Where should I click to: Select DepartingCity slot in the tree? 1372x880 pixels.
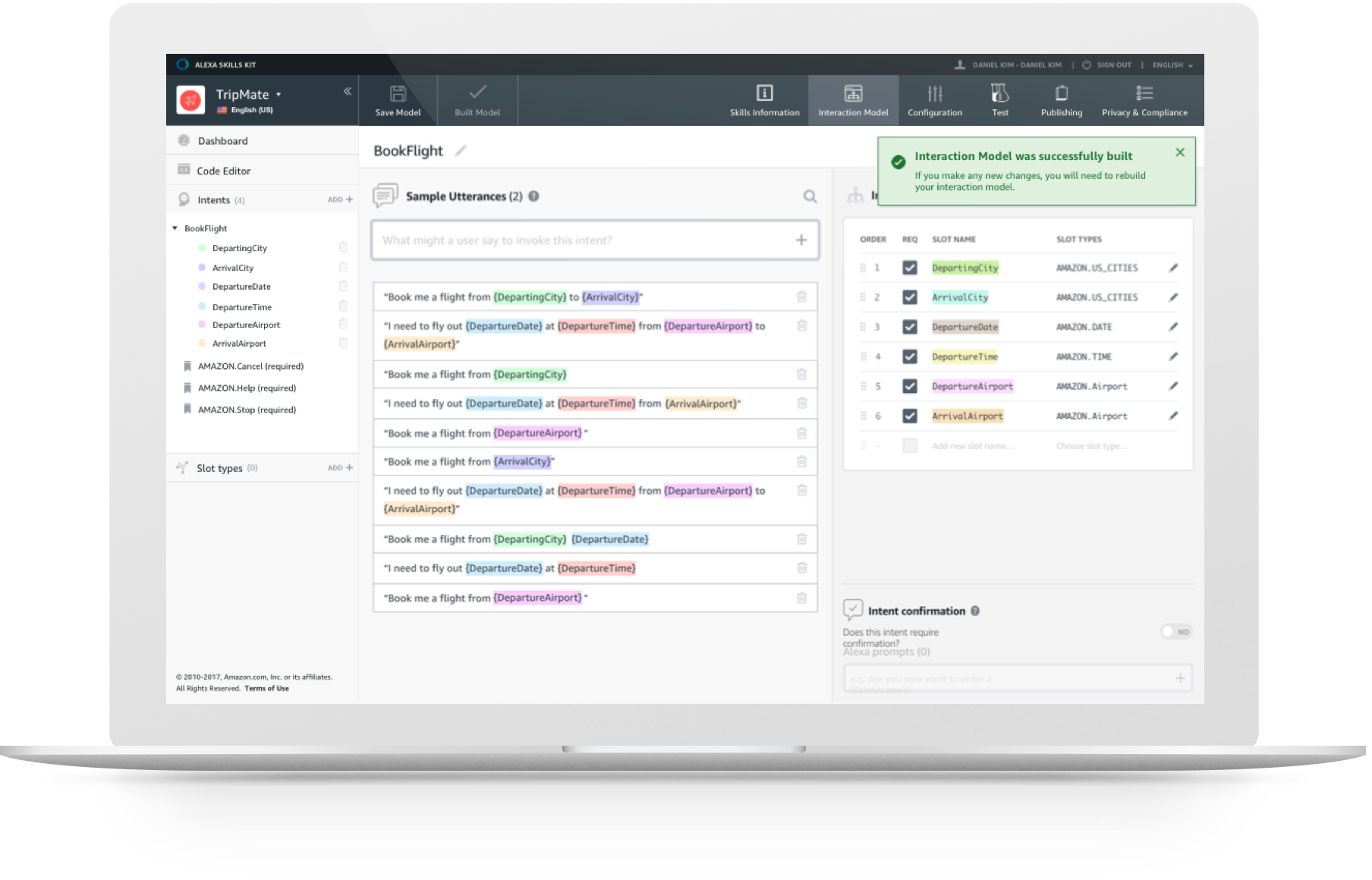(239, 248)
